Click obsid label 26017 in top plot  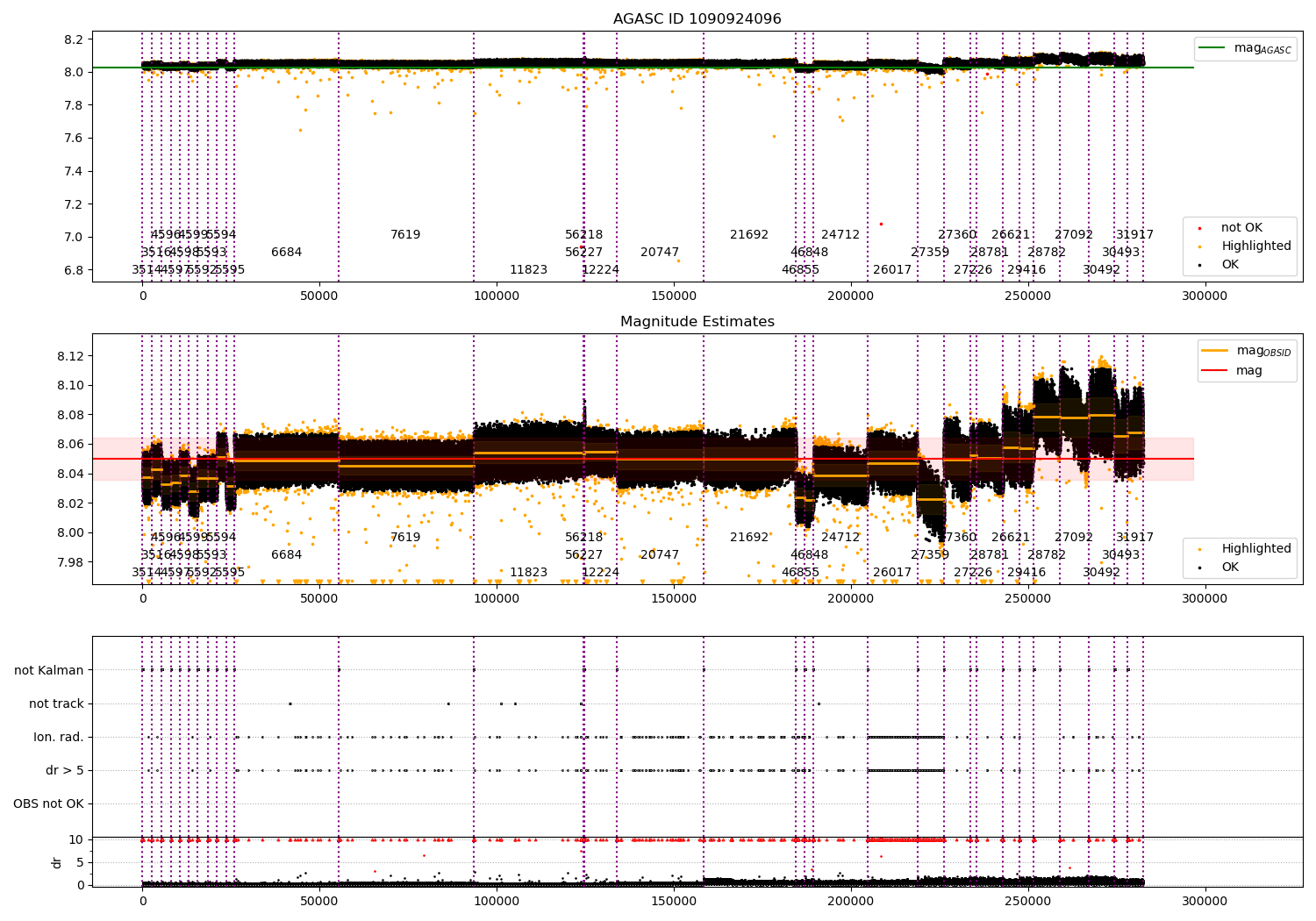coord(892,270)
